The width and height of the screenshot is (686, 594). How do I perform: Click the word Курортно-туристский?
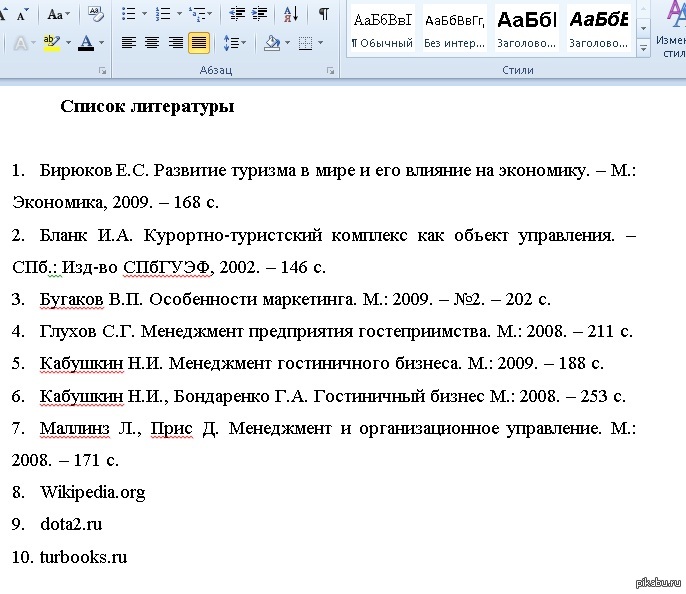[233, 235]
